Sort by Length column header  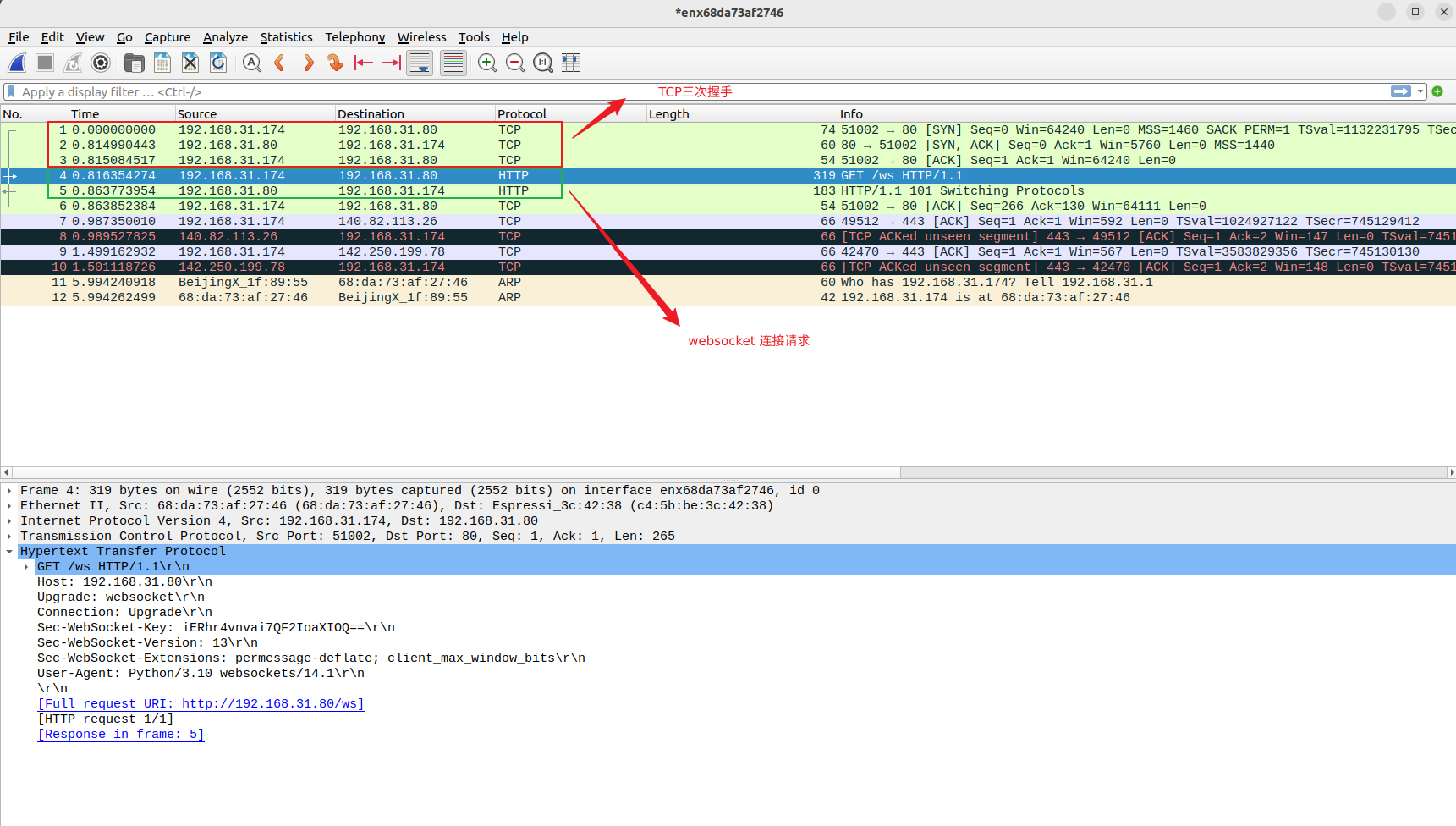point(742,113)
